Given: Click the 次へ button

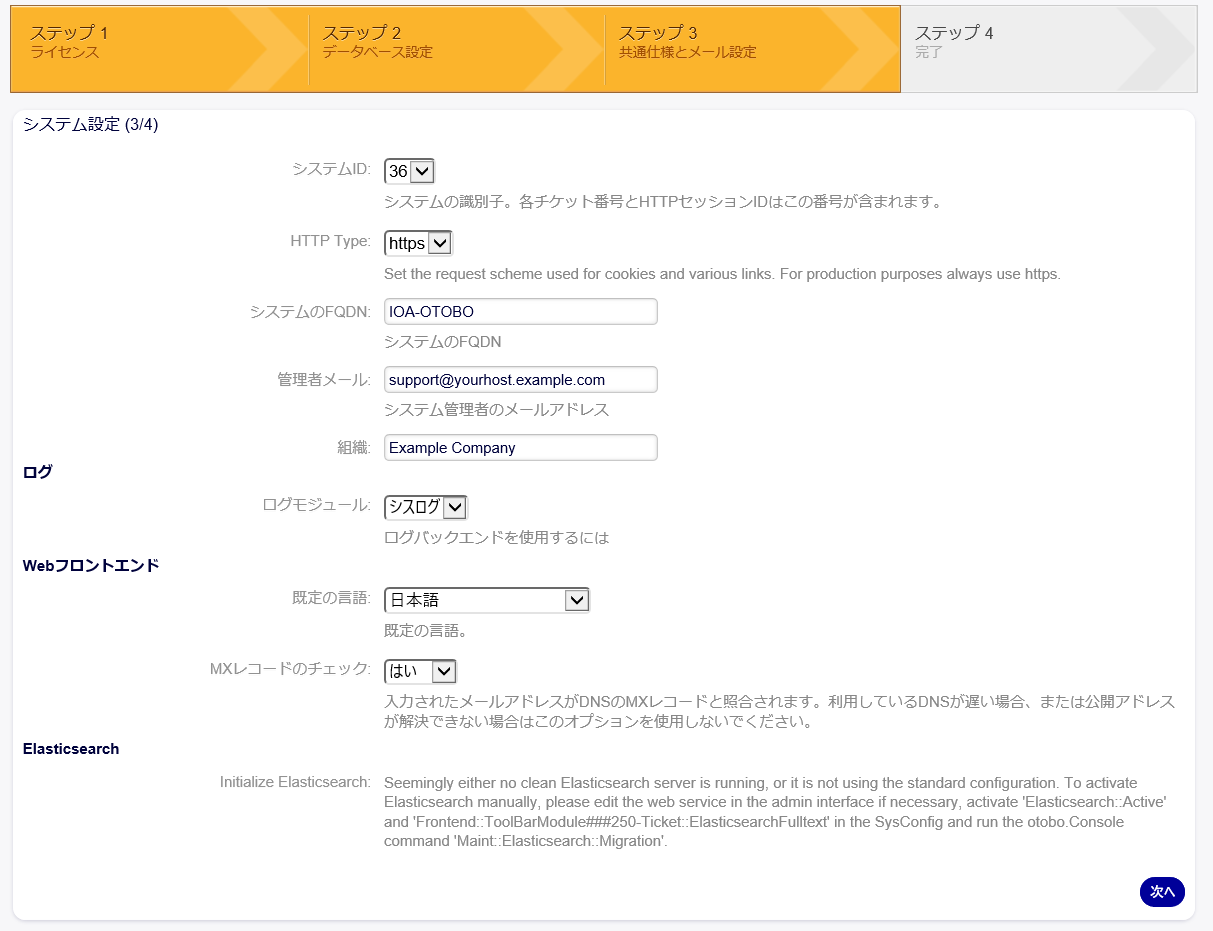Looking at the screenshot, I should pyautogui.click(x=1162, y=892).
